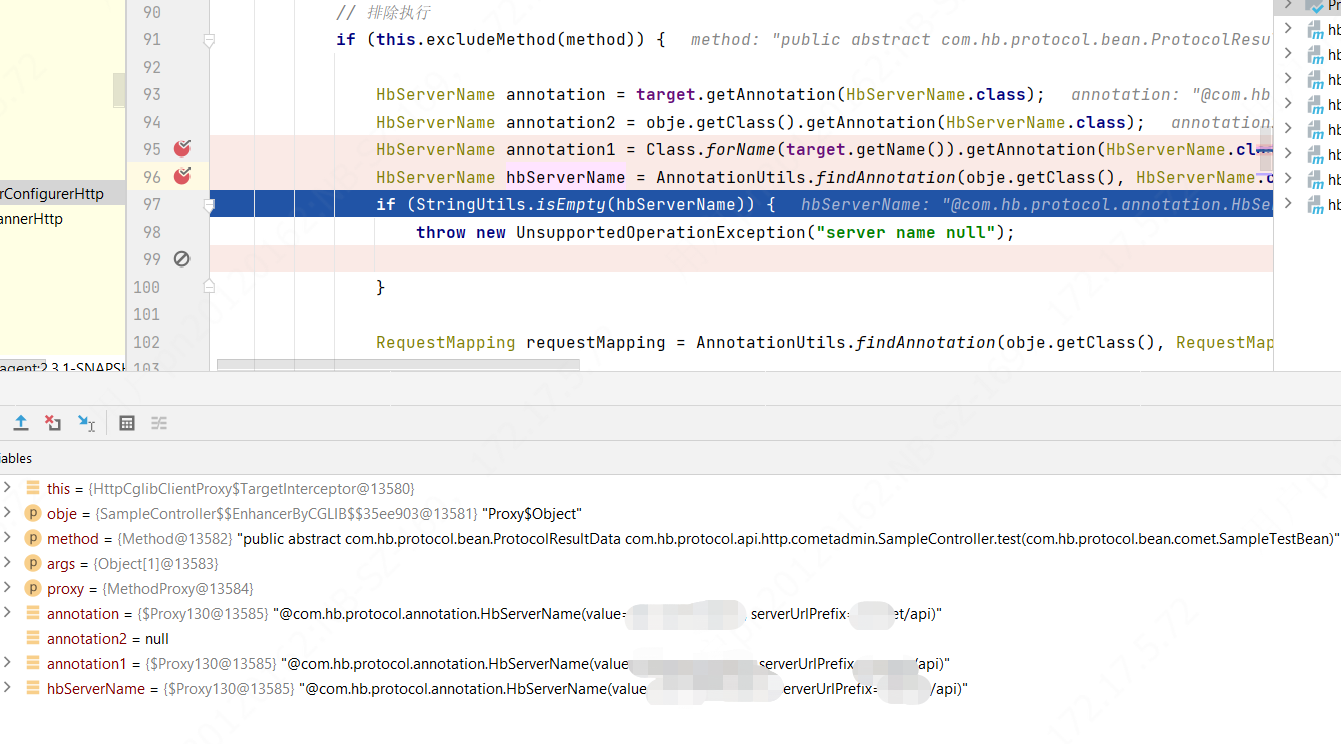This screenshot has width=1341, height=744.
Task: Expand the 'method' variable node
Action: point(8,538)
